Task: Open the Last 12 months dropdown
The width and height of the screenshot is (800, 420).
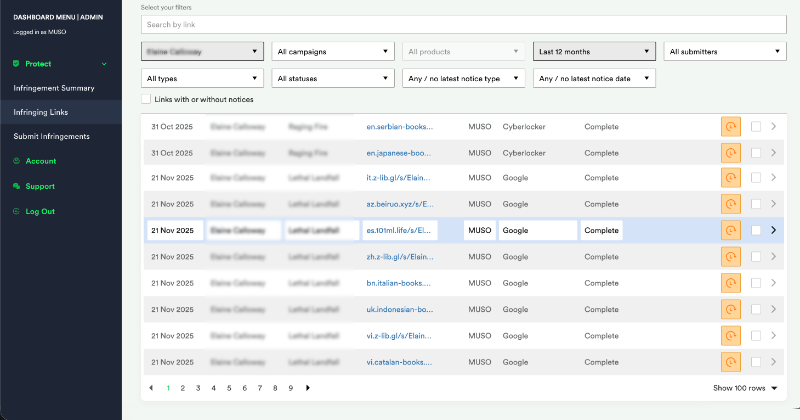Action: [594, 52]
